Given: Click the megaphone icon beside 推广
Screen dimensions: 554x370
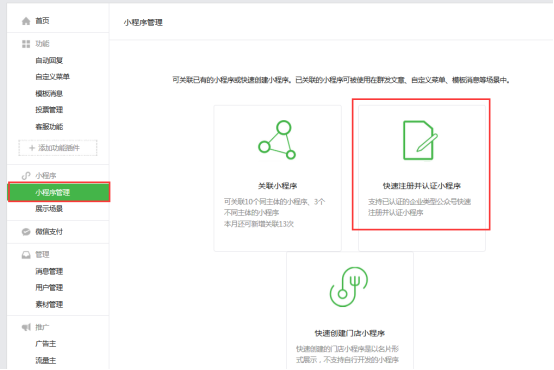Looking at the screenshot, I should pos(26,328).
